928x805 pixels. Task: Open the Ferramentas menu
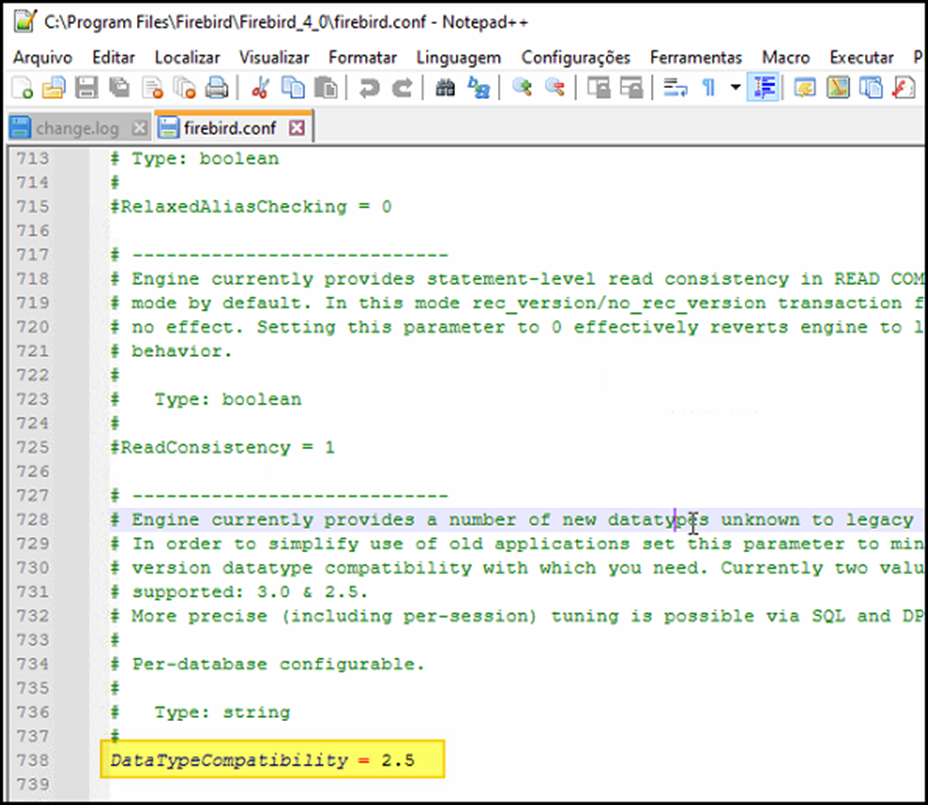(x=696, y=57)
